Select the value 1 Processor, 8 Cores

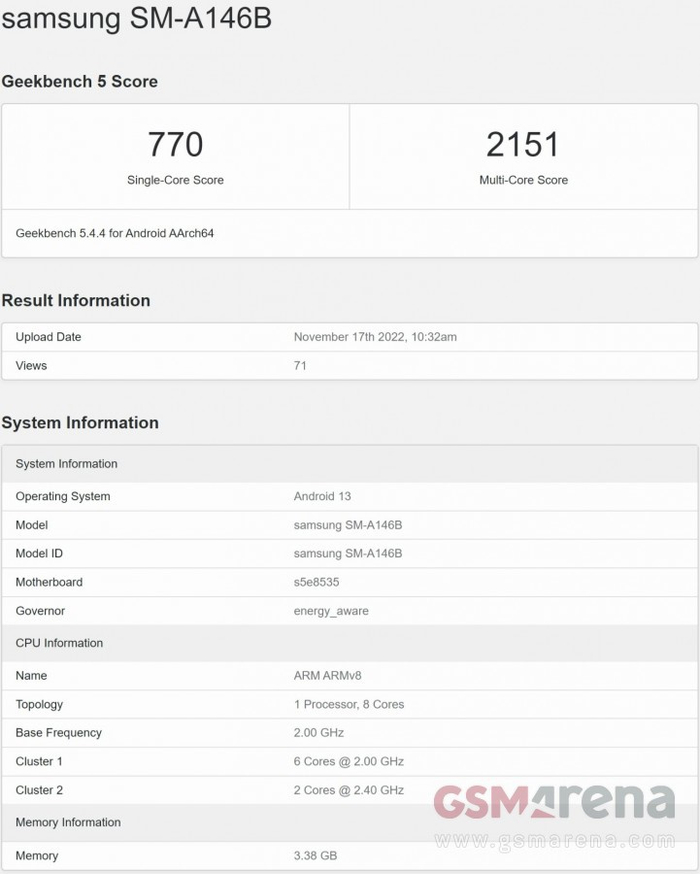coord(349,705)
